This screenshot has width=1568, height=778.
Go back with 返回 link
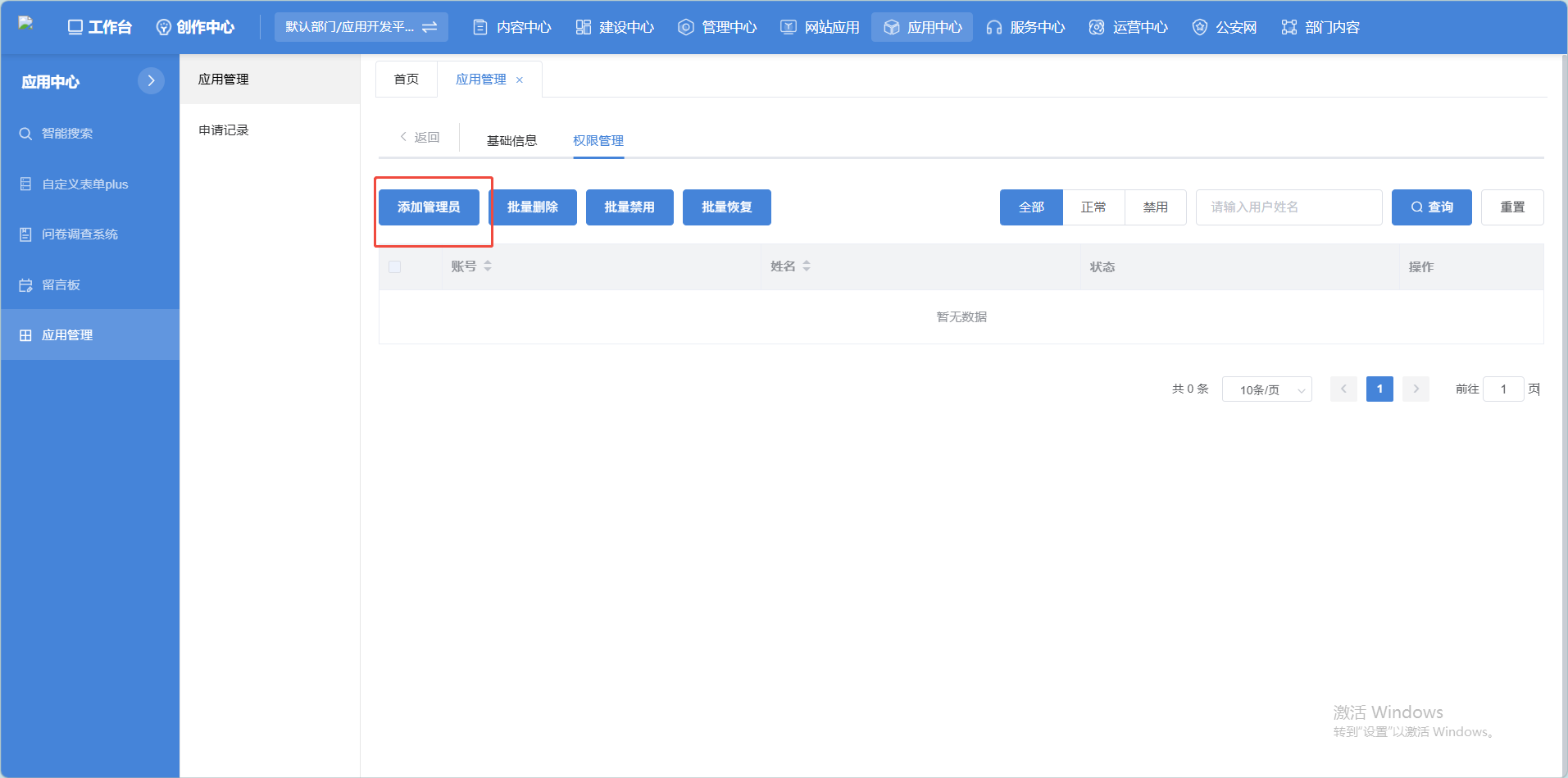coord(420,137)
